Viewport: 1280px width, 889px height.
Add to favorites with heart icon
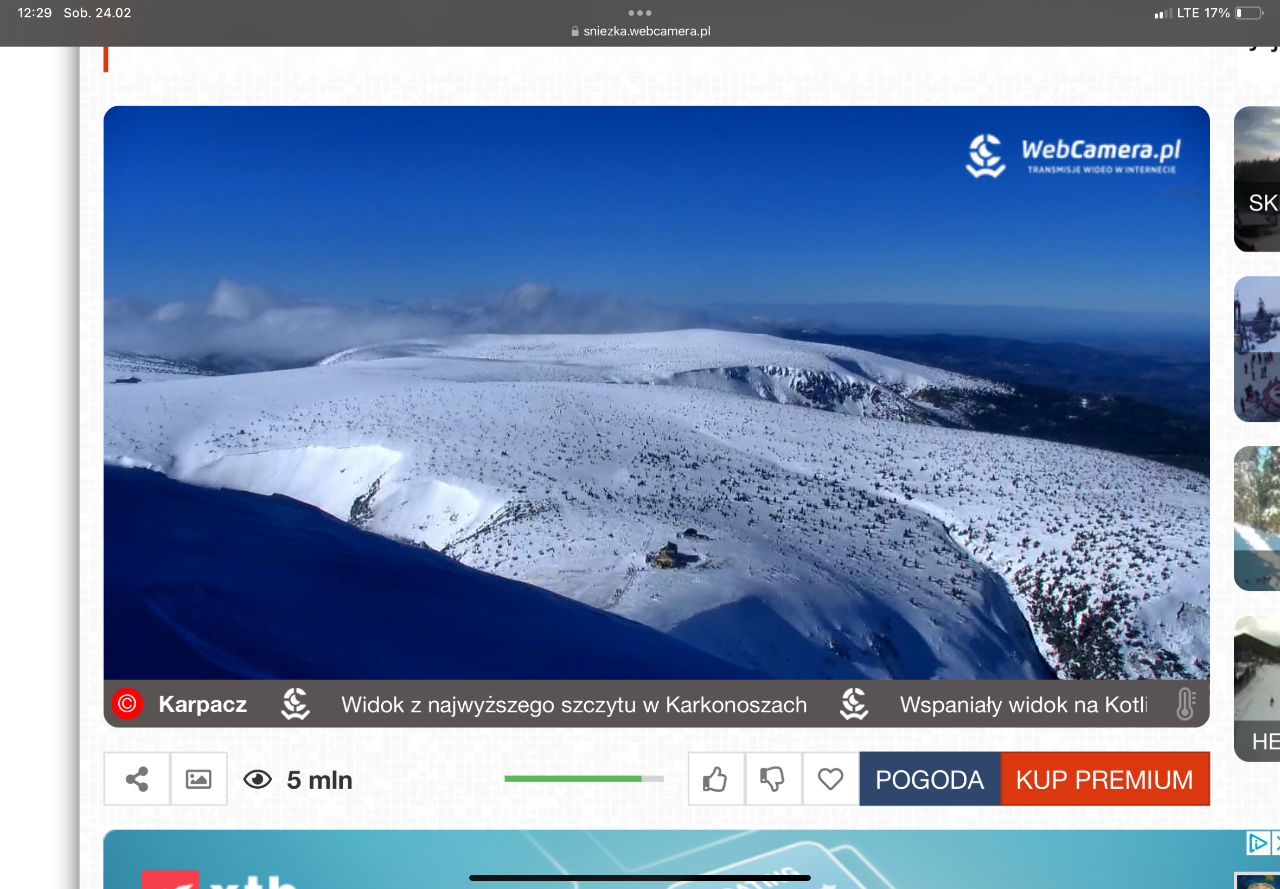[830, 779]
